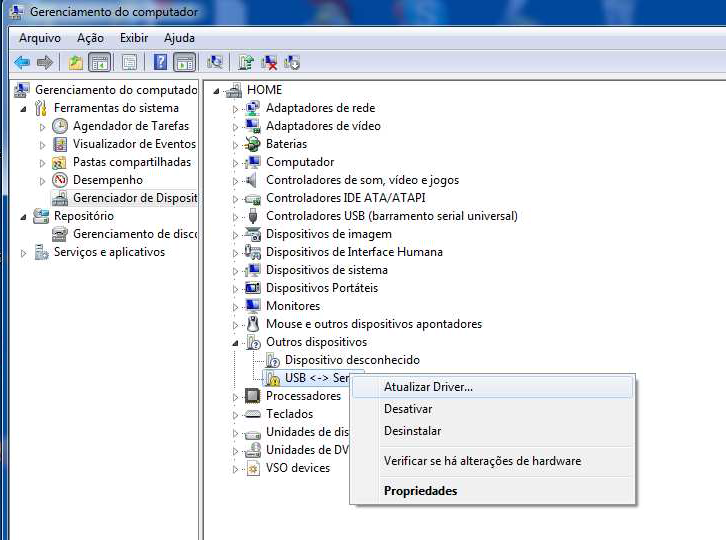Click the update driver software toolbar icon
The width and height of the screenshot is (726, 540).
tap(246, 62)
